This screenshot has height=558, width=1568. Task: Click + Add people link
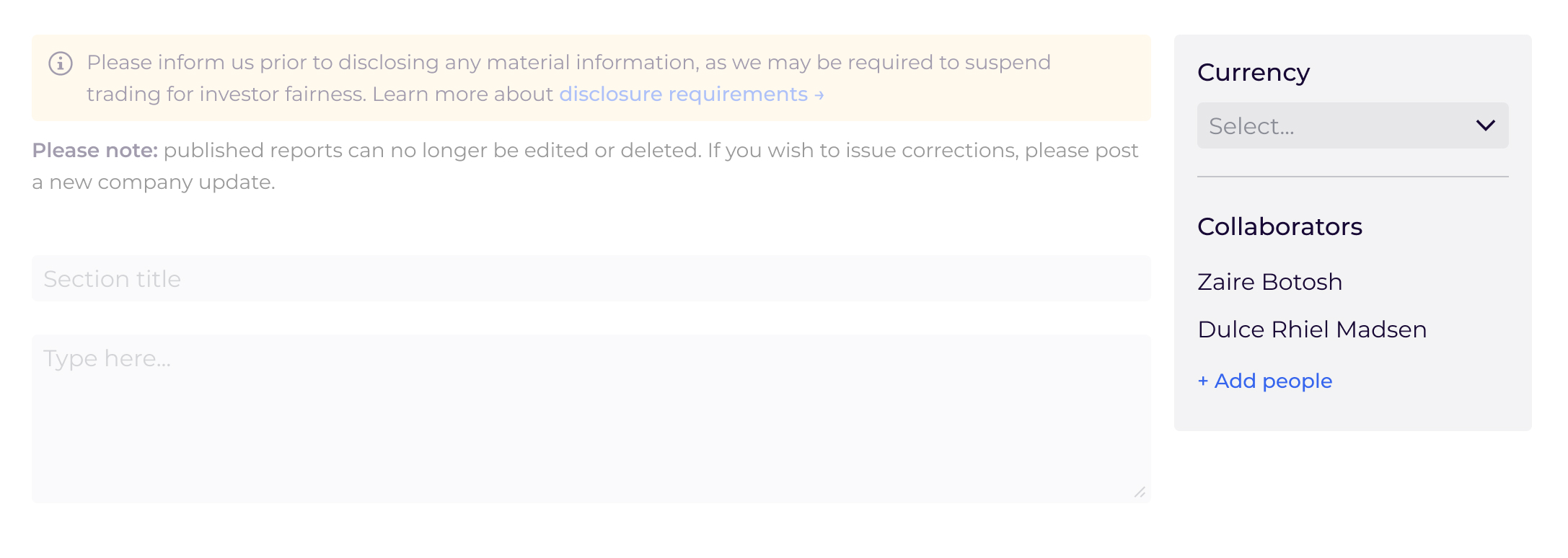[1265, 381]
